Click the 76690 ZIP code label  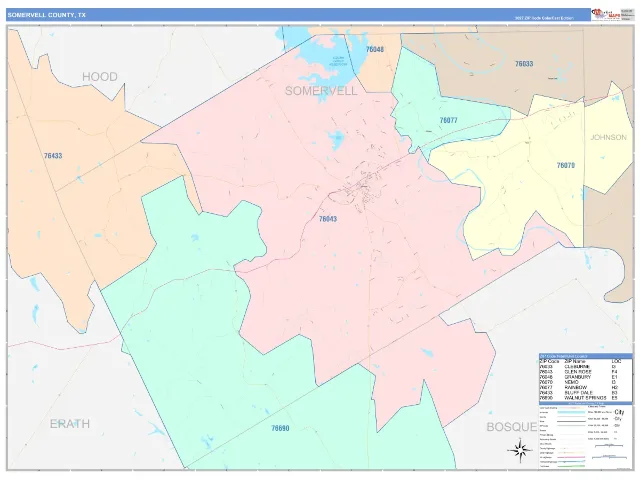pos(280,428)
